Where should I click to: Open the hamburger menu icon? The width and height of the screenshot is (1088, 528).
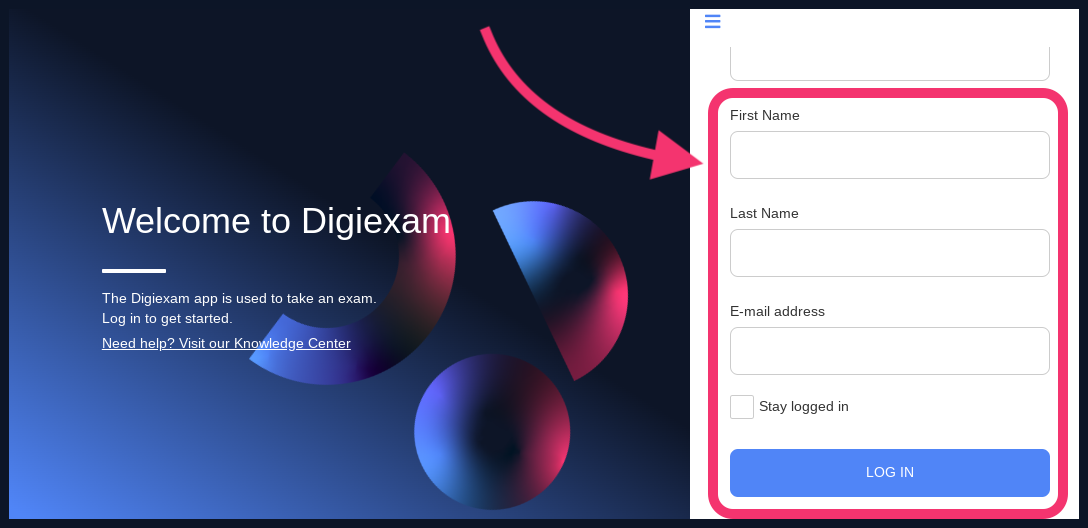(713, 22)
